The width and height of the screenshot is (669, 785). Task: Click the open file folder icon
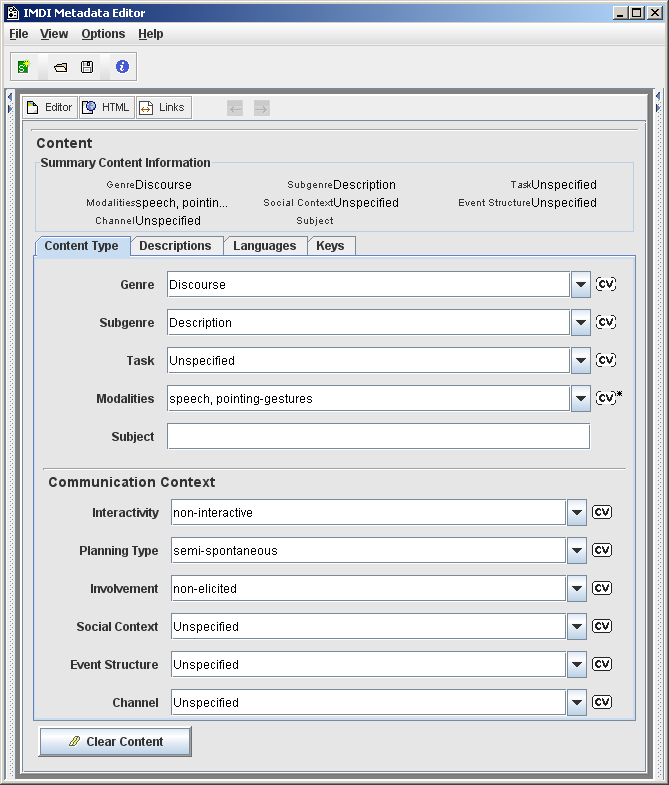coord(60,67)
